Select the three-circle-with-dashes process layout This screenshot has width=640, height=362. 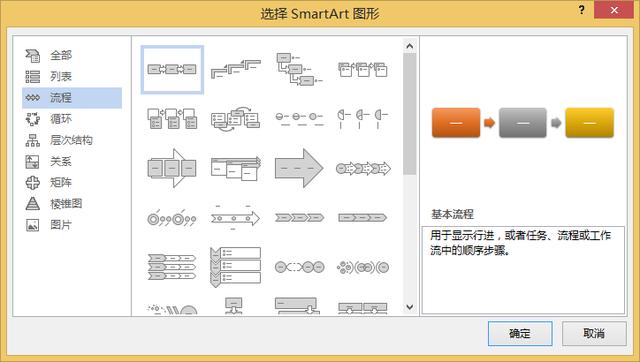(x=299, y=119)
